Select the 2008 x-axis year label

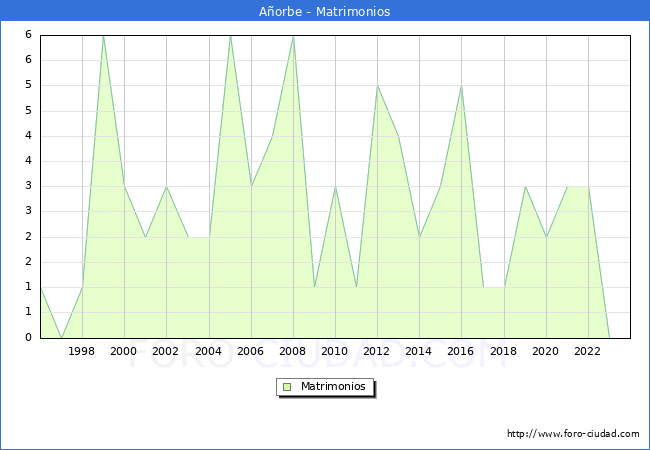pyautogui.click(x=293, y=351)
